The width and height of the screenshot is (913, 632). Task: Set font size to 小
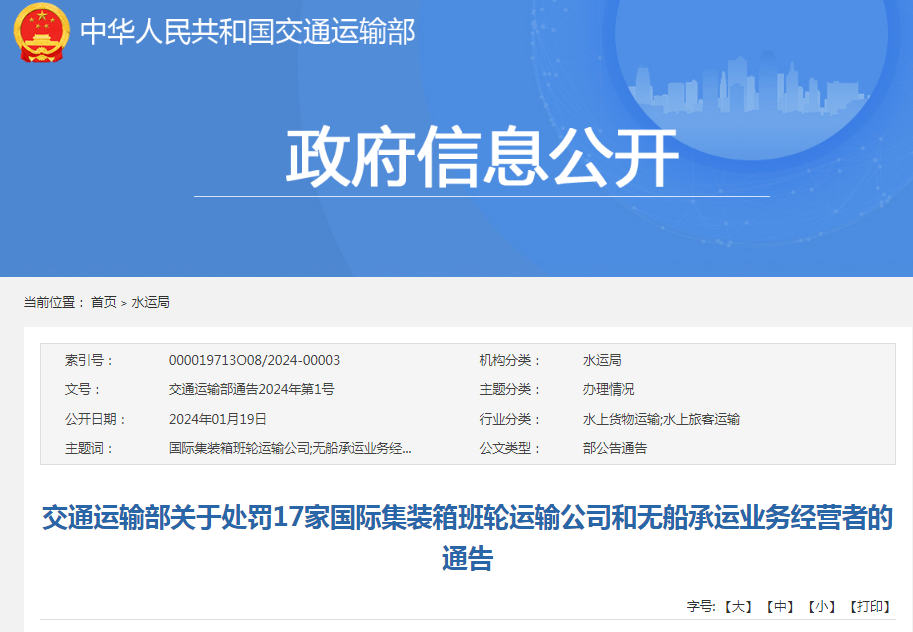point(822,606)
